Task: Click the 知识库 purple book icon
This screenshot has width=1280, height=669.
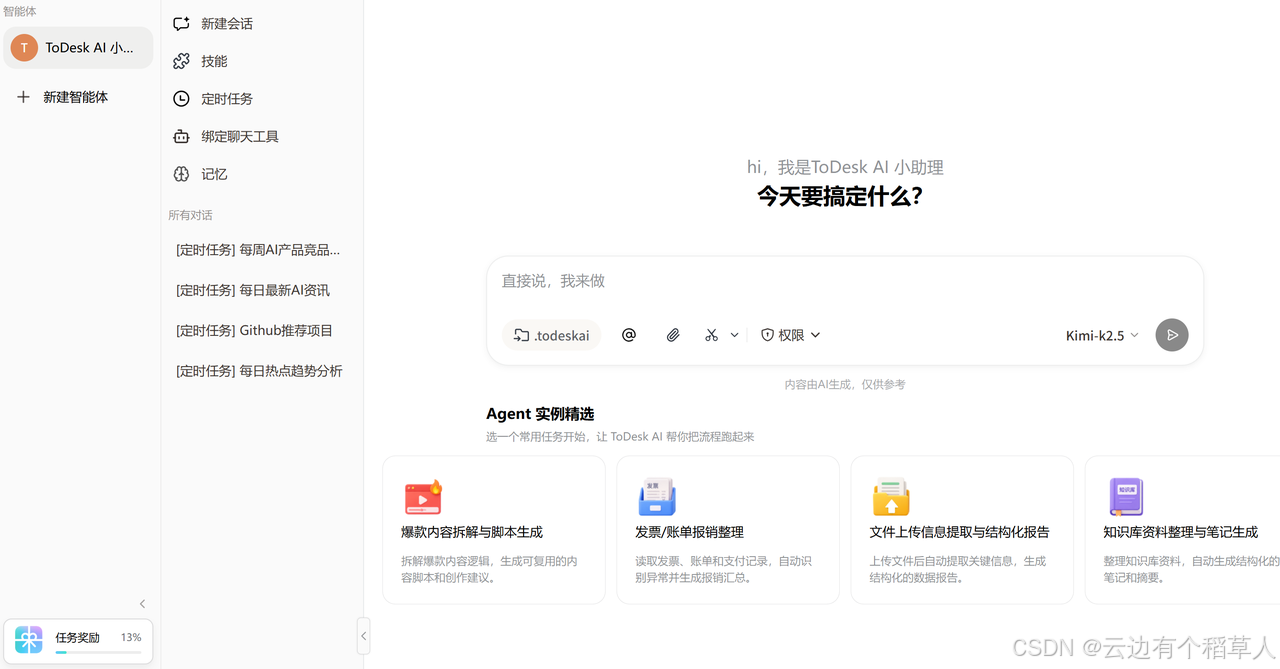Action: (x=1126, y=497)
